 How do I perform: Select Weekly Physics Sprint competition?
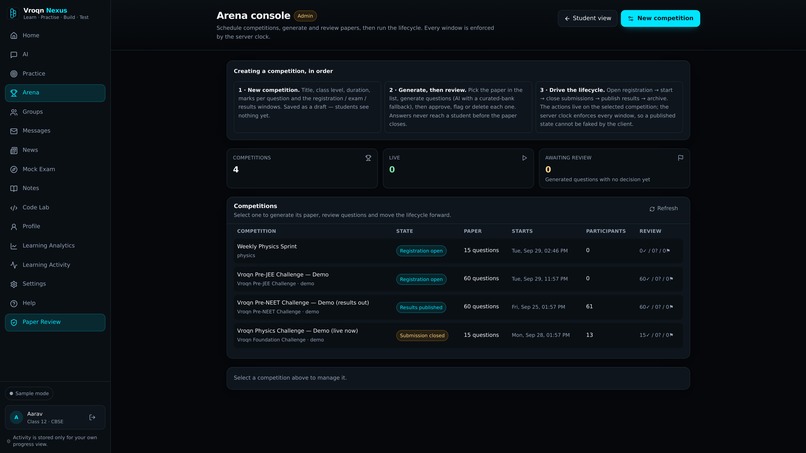[458, 251]
